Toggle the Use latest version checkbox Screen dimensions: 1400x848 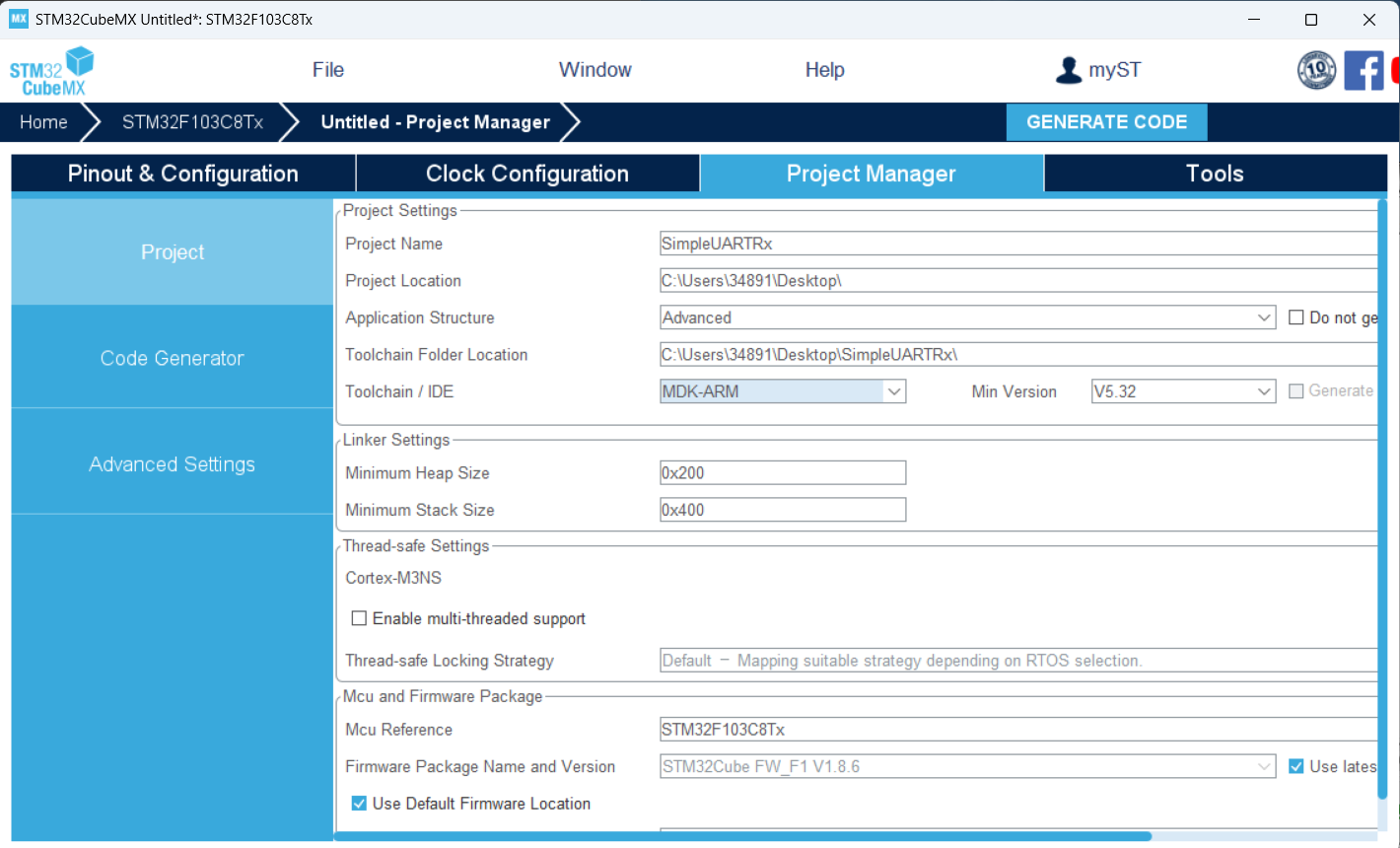pyautogui.click(x=1296, y=766)
